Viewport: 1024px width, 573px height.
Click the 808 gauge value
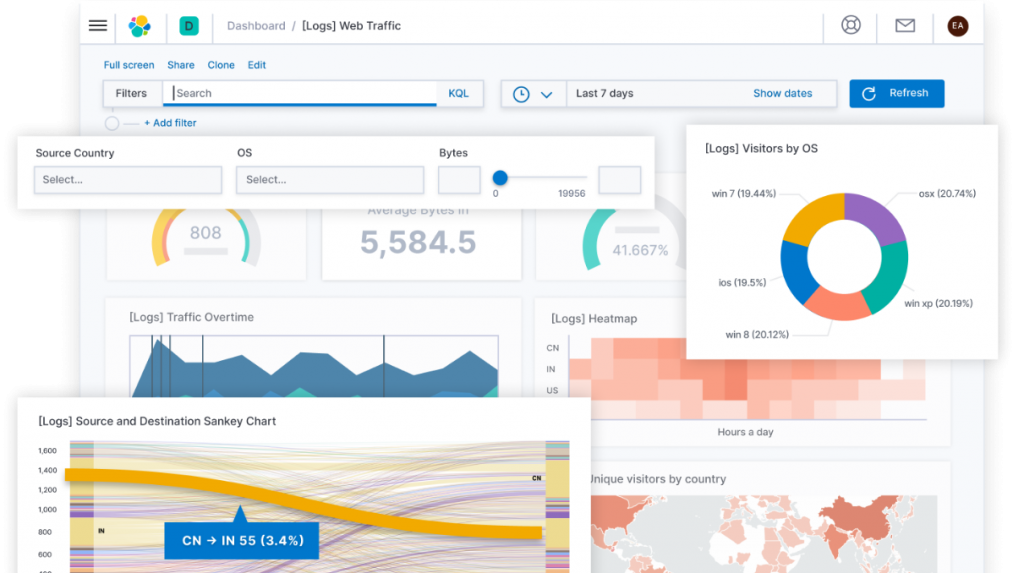(x=205, y=233)
